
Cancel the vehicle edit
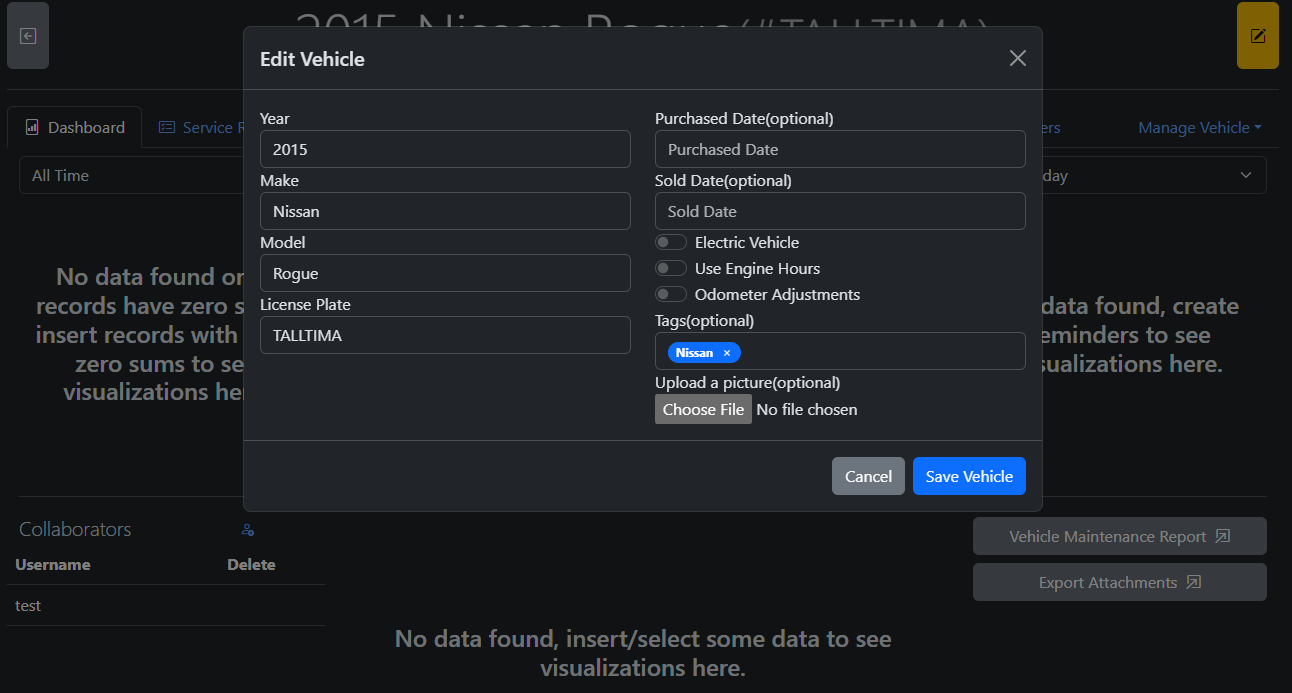coord(868,476)
